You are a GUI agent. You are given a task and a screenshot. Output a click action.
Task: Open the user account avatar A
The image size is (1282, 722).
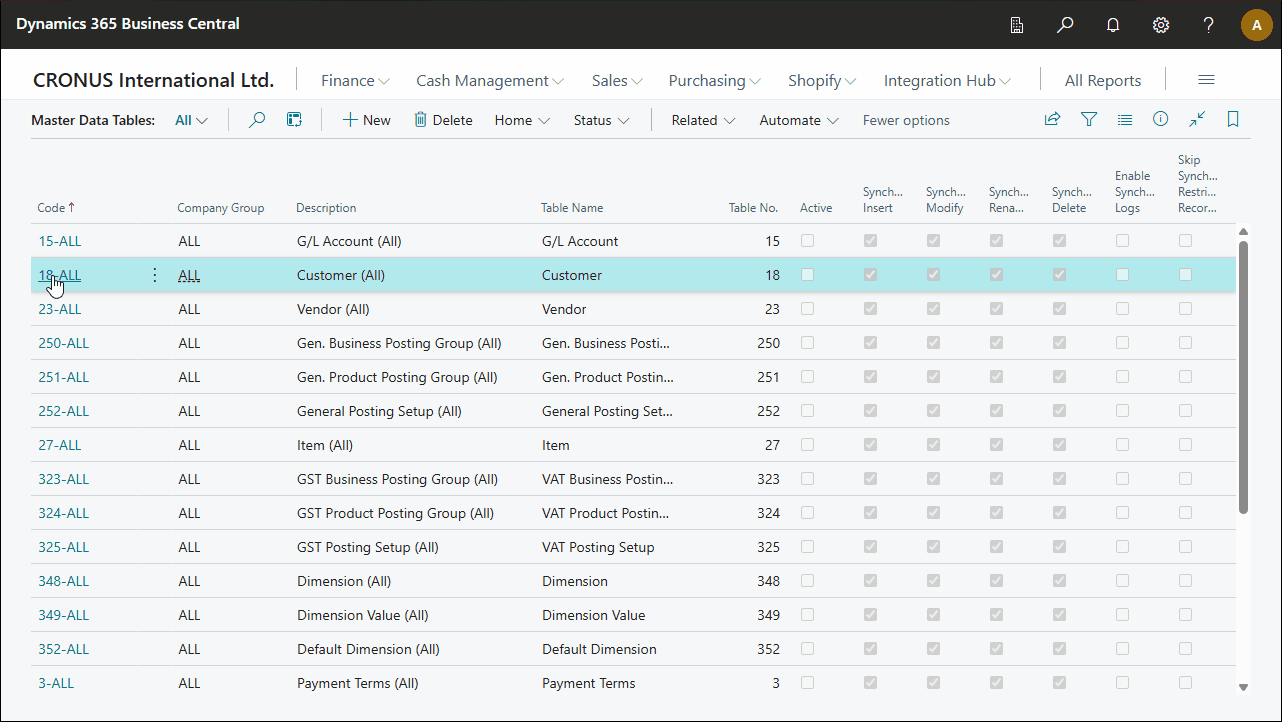click(x=1257, y=24)
